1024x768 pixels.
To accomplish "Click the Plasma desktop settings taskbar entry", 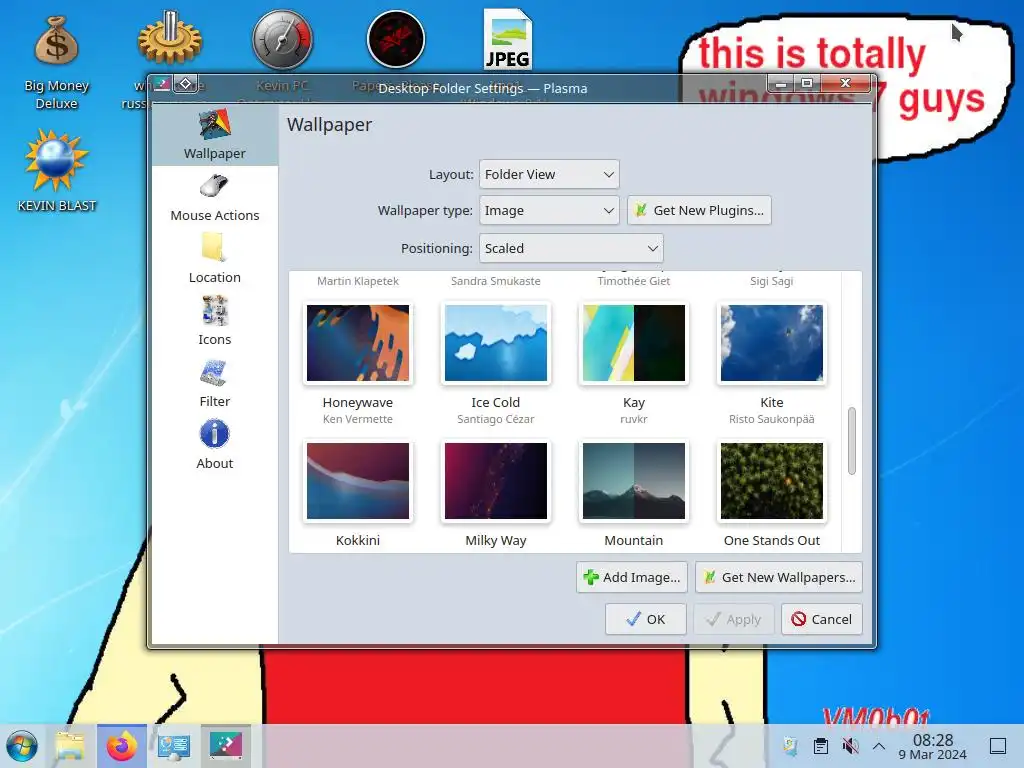I will pos(226,746).
